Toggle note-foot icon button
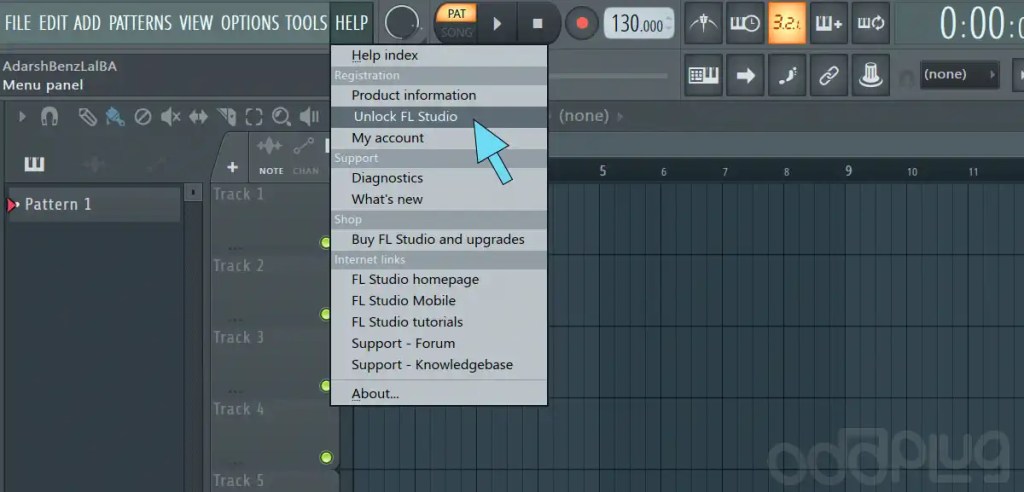Screen dimensions: 1024x492 pos(787,76)
